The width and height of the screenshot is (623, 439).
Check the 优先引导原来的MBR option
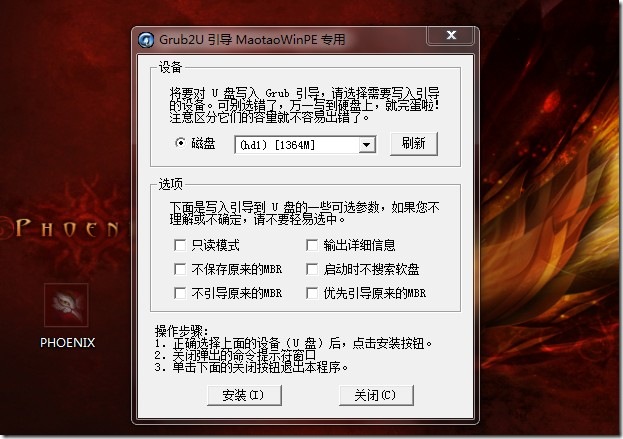coord(312,293)
